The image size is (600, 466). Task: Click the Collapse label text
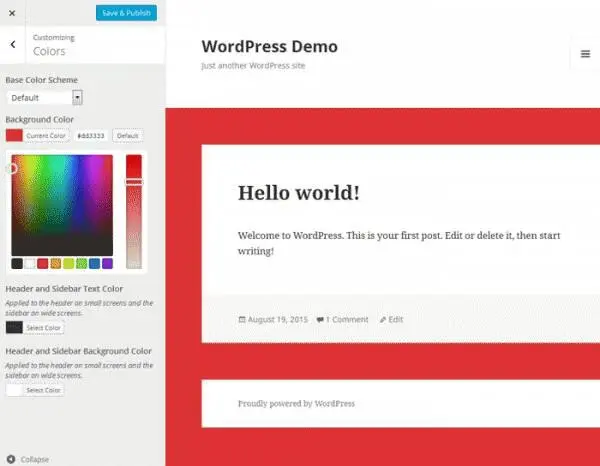click(35, 459)
